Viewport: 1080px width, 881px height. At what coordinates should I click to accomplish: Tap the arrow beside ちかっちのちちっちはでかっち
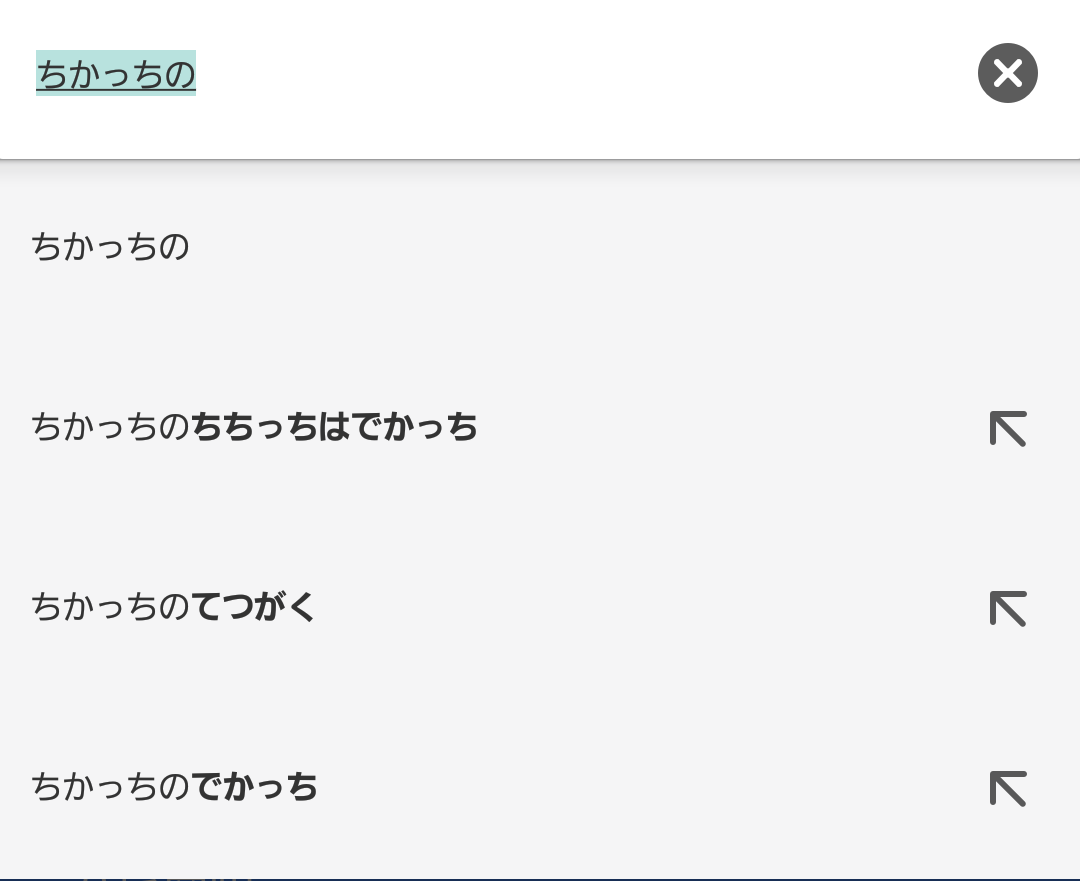click(x=1008, y=428)
